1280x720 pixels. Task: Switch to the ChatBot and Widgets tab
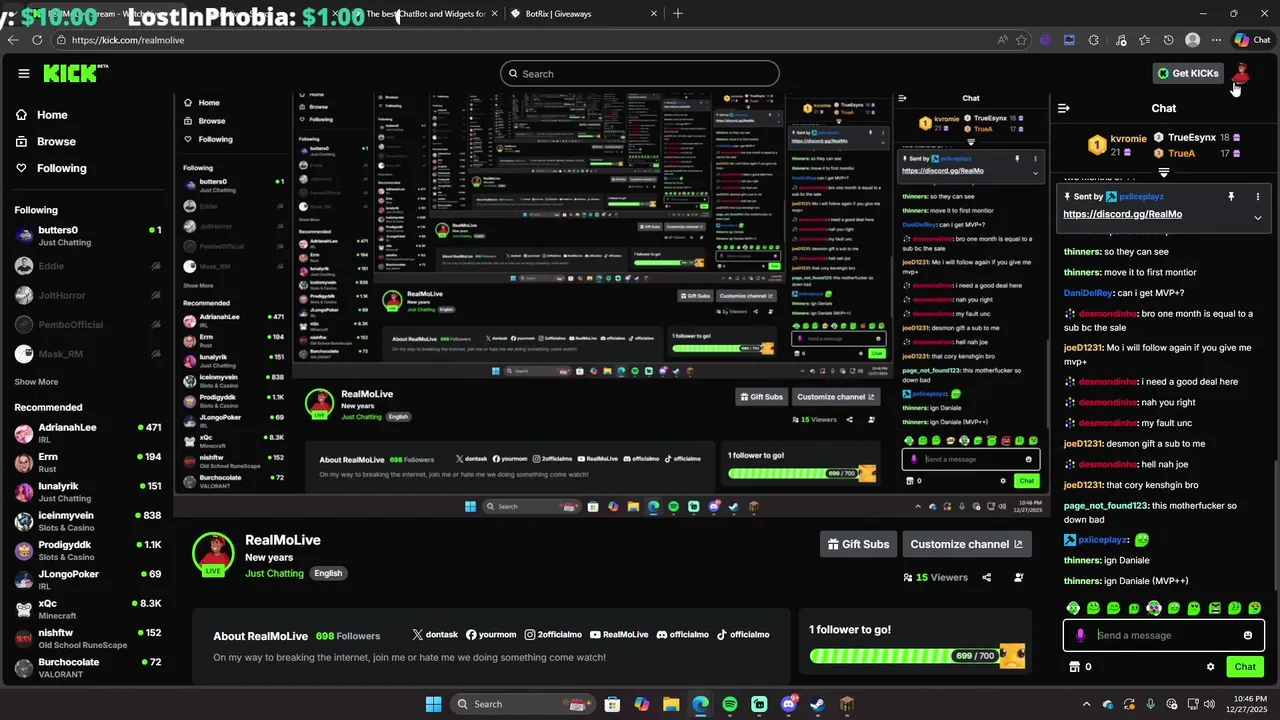(430, 14)
